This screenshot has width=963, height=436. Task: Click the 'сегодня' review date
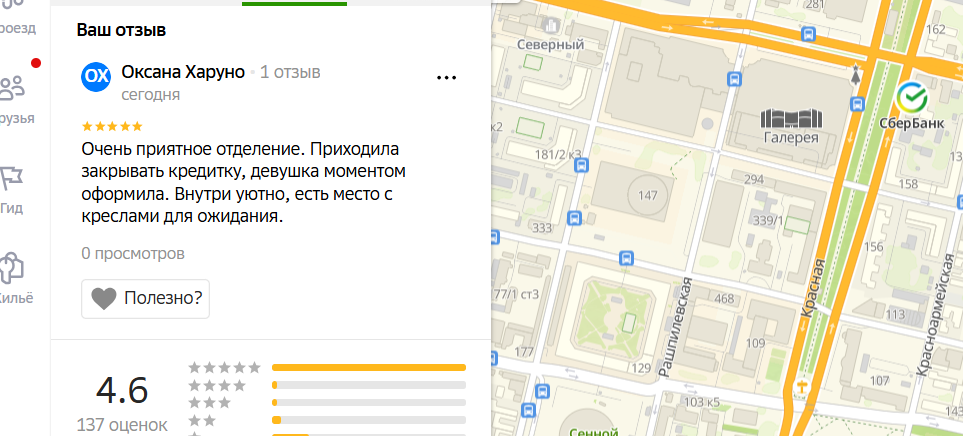point(150,95)
